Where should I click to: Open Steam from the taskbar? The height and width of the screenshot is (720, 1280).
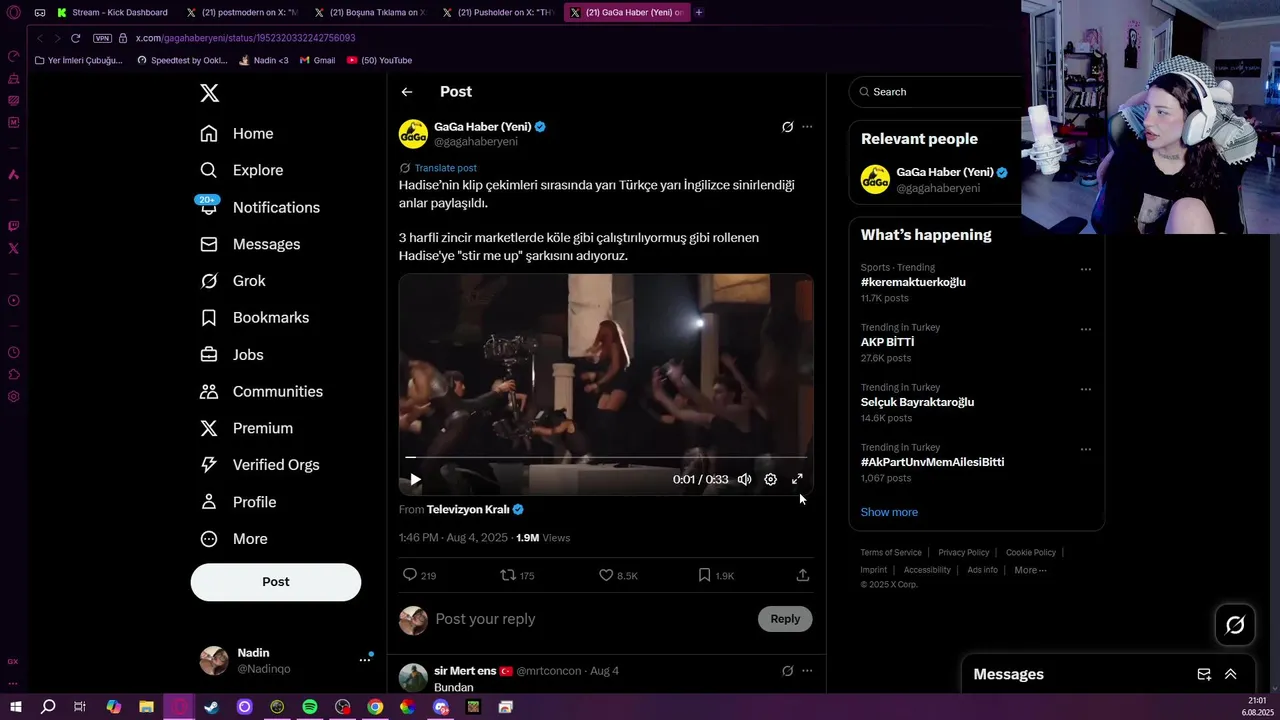coord(212,707)
